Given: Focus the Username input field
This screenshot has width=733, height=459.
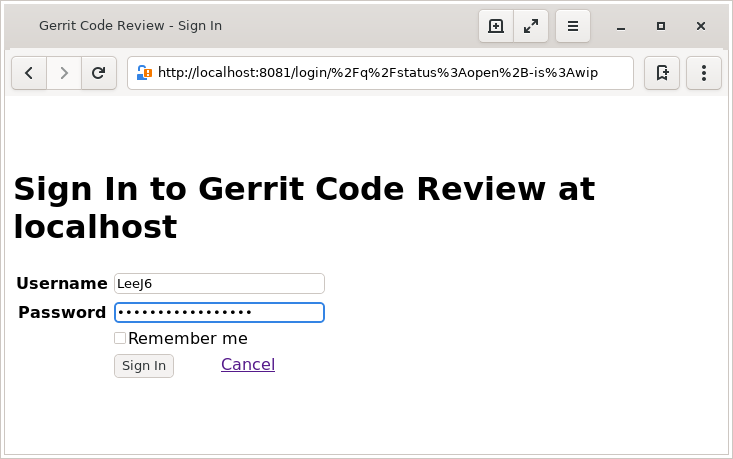Looking at the screenshot, I should 219,284.
